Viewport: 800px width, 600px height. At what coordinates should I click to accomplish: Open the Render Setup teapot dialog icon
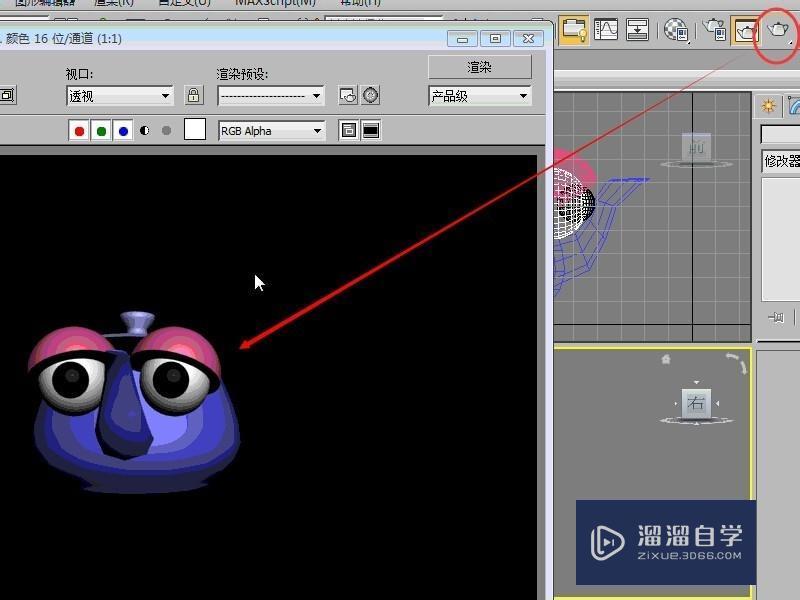point(711,30)
